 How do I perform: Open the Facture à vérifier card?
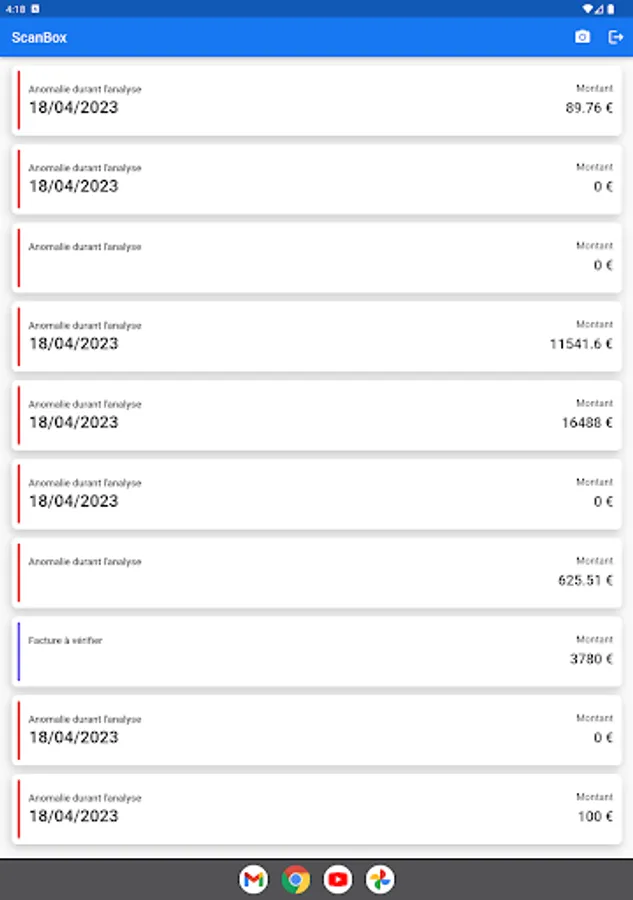(316, 651)
